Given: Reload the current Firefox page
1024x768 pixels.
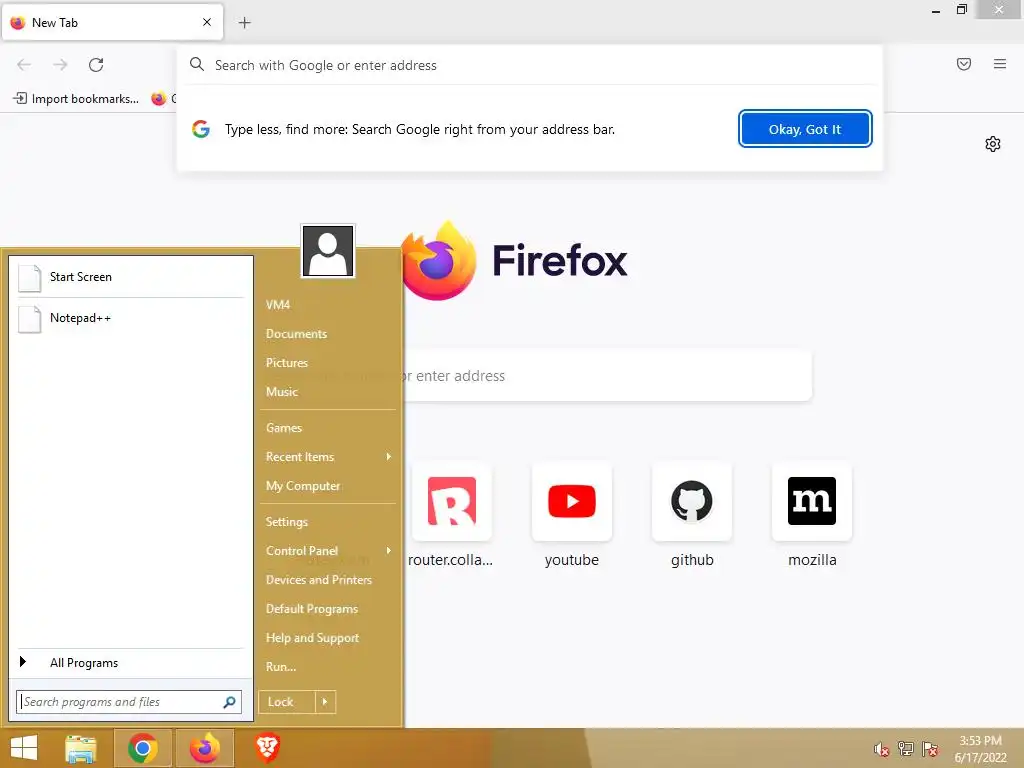Looking at the screenshot, I should click(96, 65).
